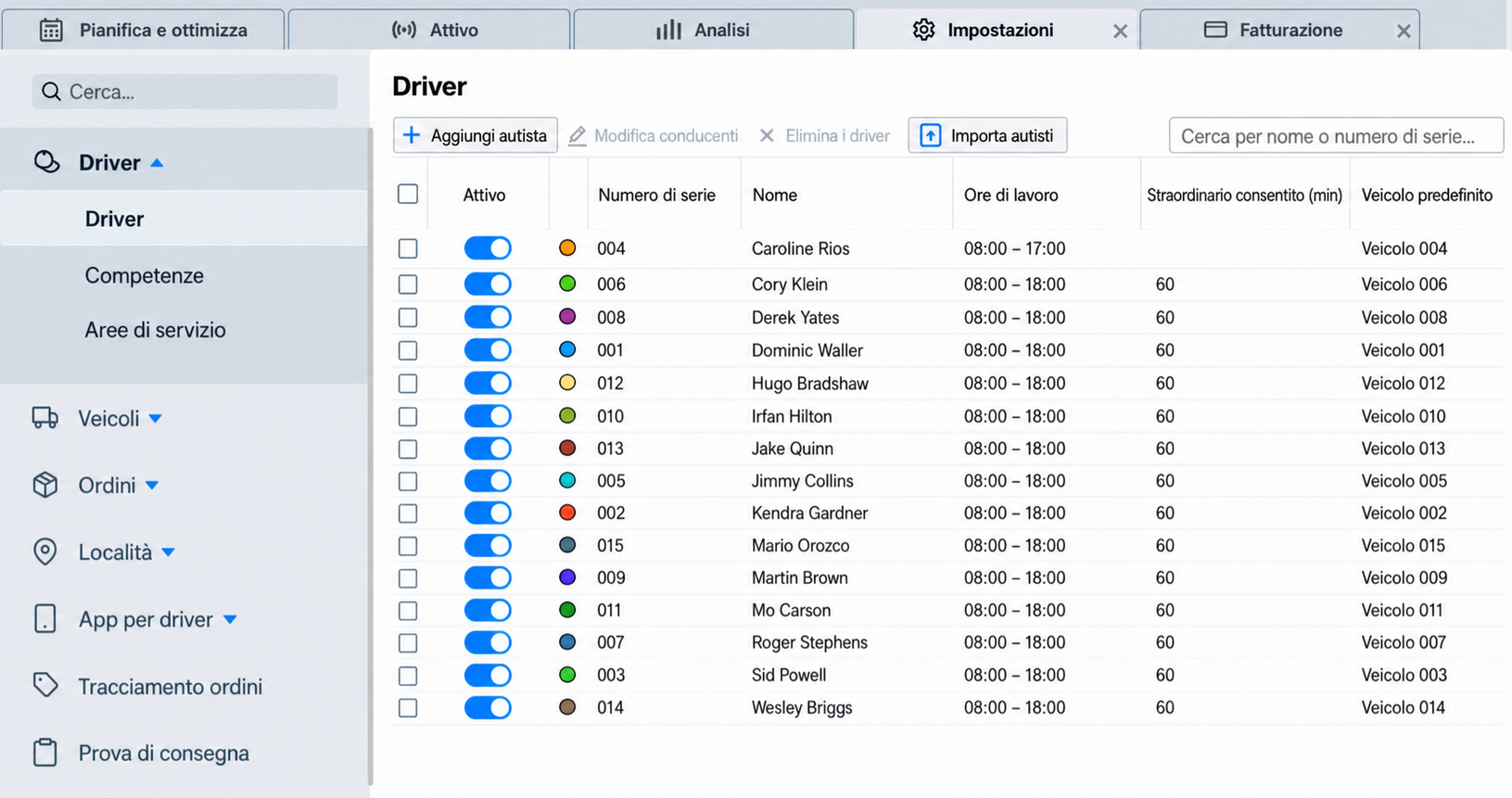1512x798 pixels.
Task: Click Veicolo 015 cell
Action: 1404,545
